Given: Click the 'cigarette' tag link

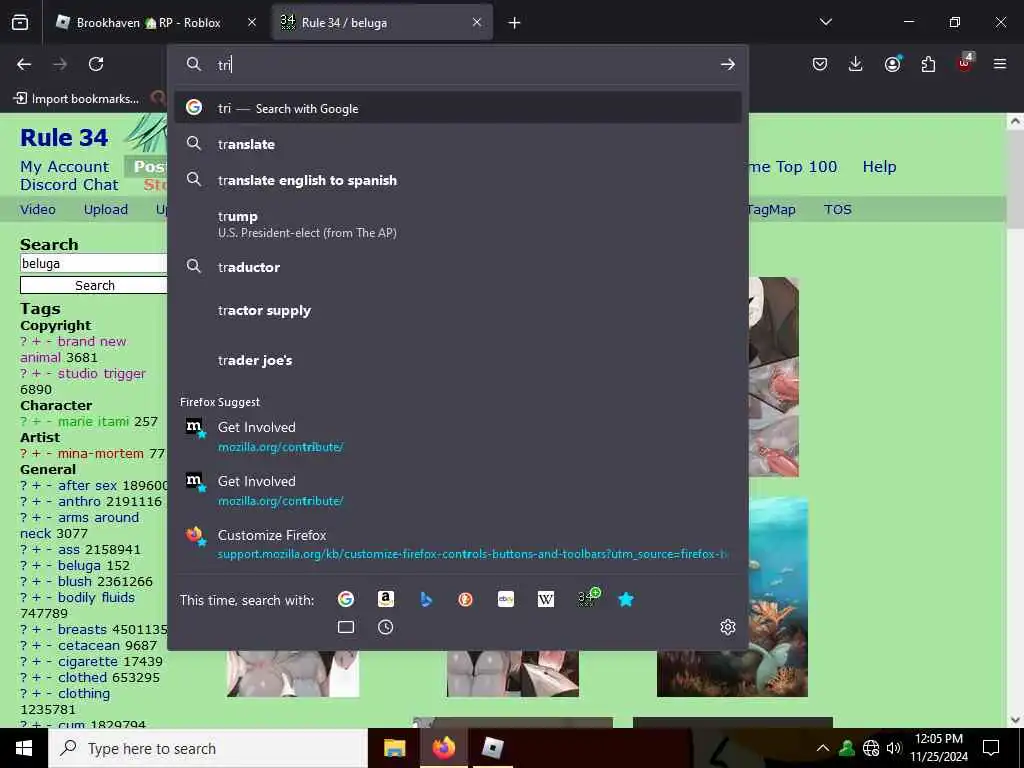Looking at the screenshot, I should pyautogui.click(x=88, y=662).
